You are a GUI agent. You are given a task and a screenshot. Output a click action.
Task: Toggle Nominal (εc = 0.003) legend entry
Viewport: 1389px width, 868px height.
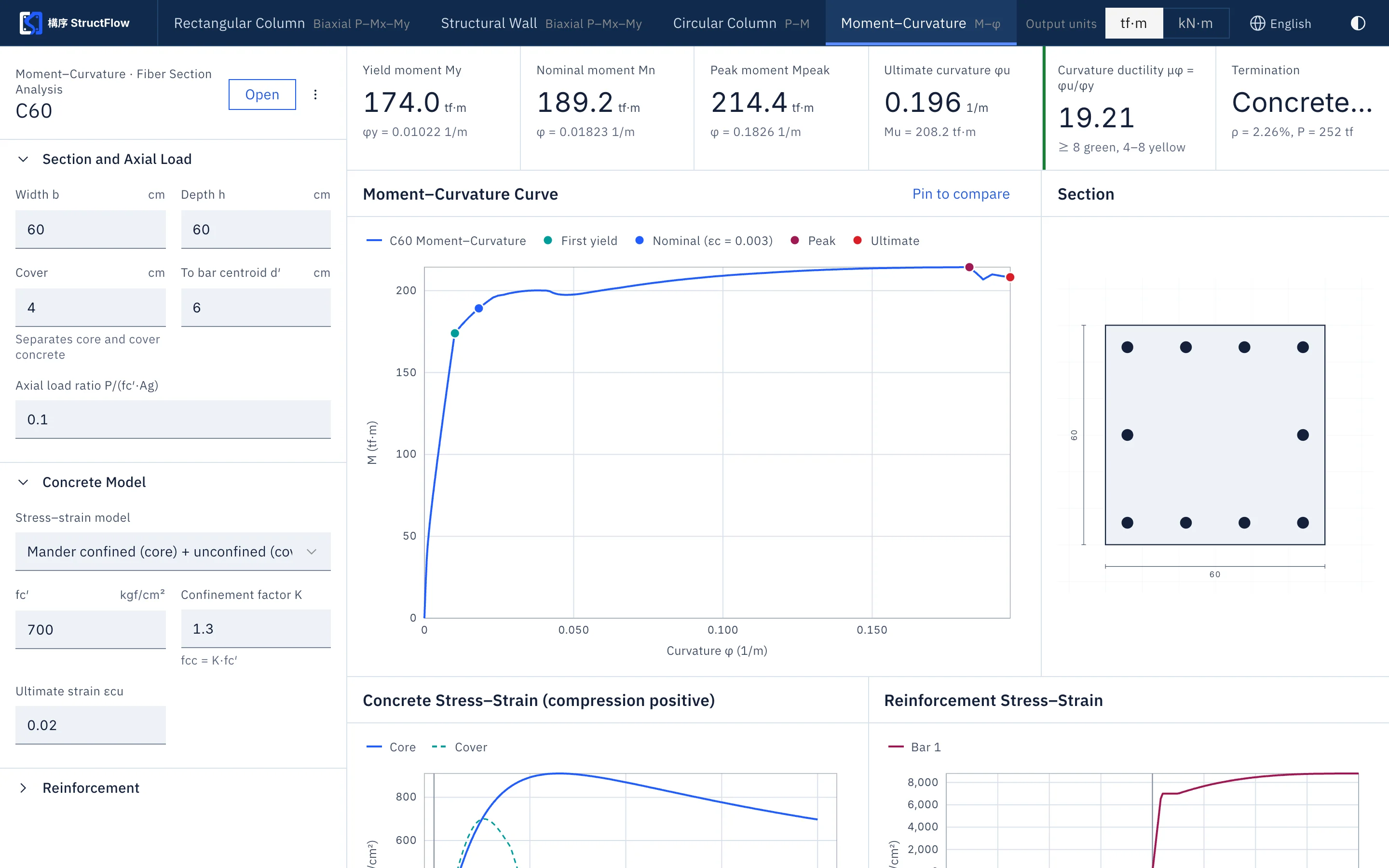click(x=704, y=241)
